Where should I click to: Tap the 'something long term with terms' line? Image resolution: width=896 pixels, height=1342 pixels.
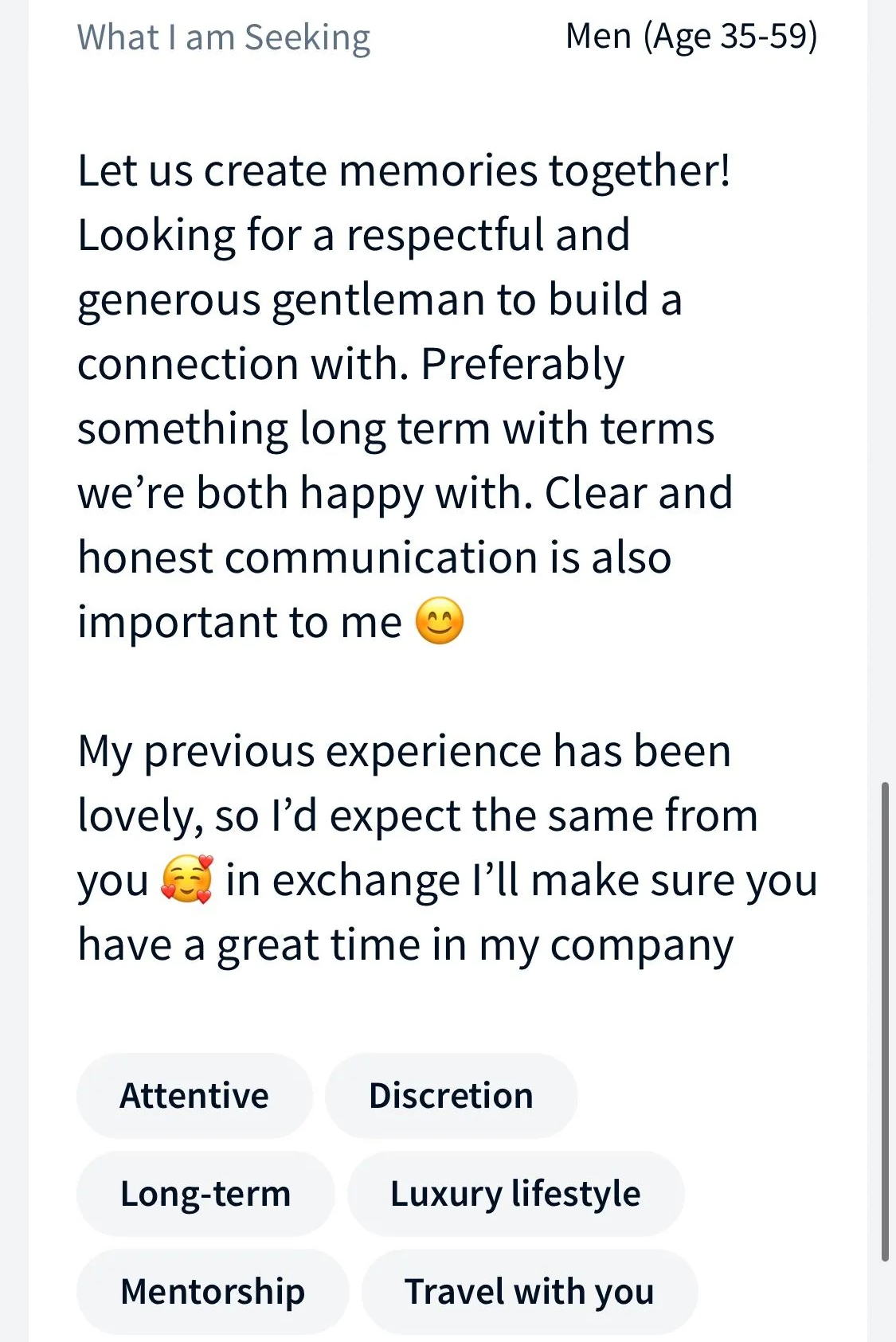pos(396,430)
